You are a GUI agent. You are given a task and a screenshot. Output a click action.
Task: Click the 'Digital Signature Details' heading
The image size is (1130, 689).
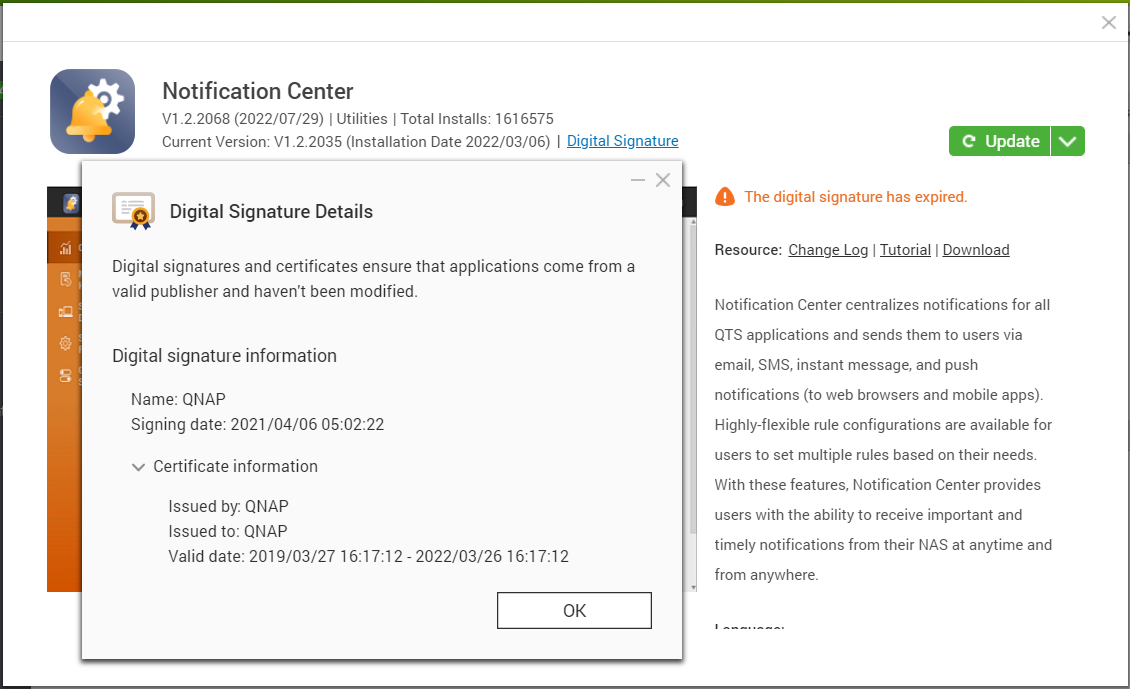271,211
